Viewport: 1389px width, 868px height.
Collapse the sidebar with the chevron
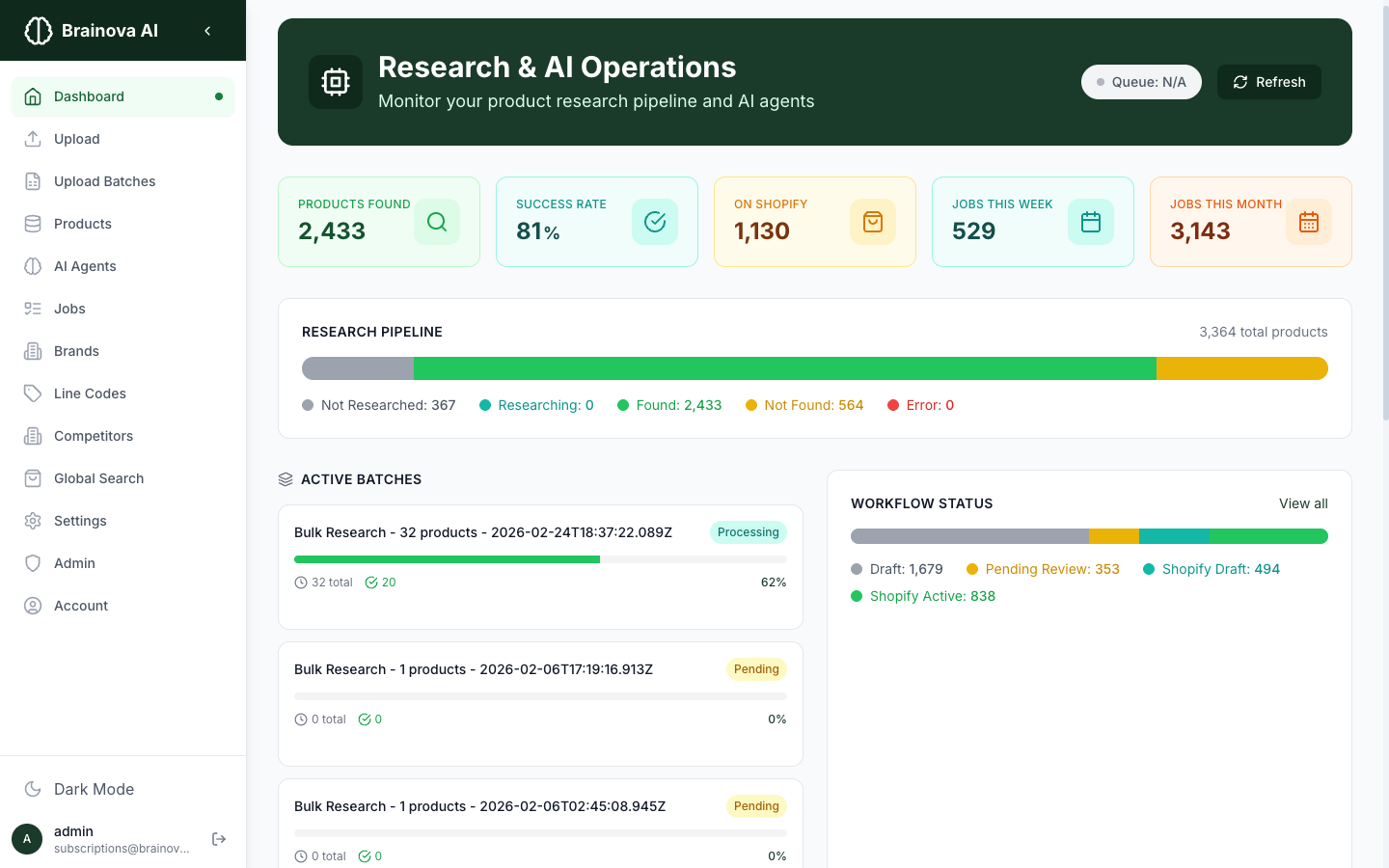click(x=206, y=30)
